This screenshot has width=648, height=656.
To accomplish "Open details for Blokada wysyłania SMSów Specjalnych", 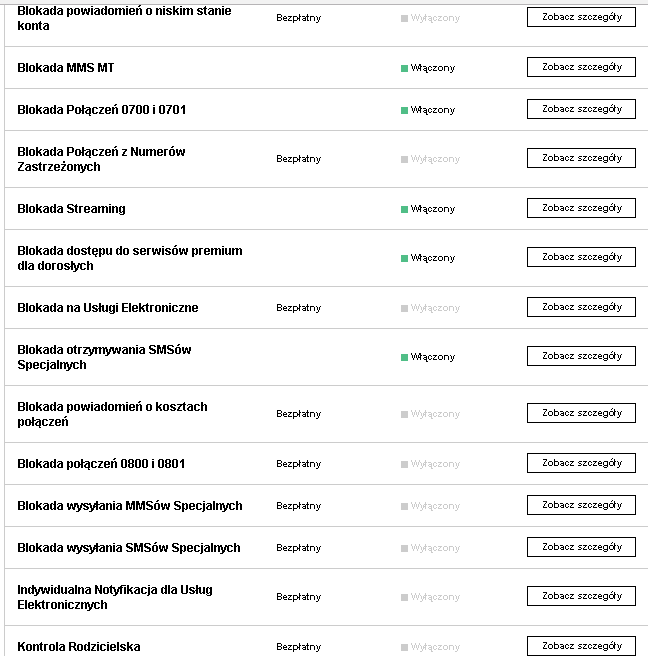I will click(581, 547).
